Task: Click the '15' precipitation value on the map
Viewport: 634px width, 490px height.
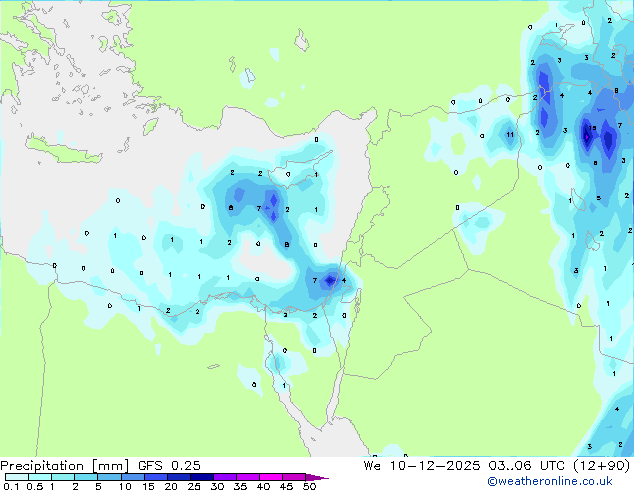Action: [592, 128]
